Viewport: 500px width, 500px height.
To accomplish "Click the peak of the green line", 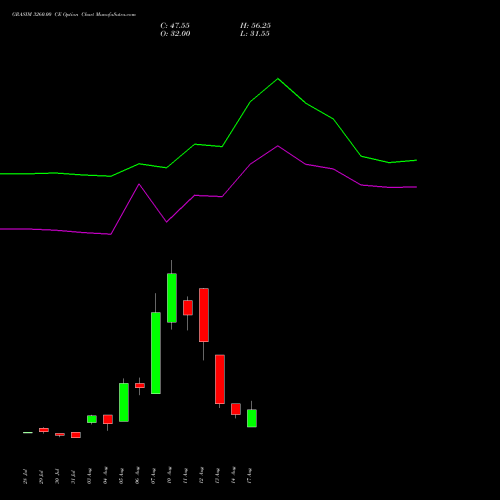I will point(278,79).
